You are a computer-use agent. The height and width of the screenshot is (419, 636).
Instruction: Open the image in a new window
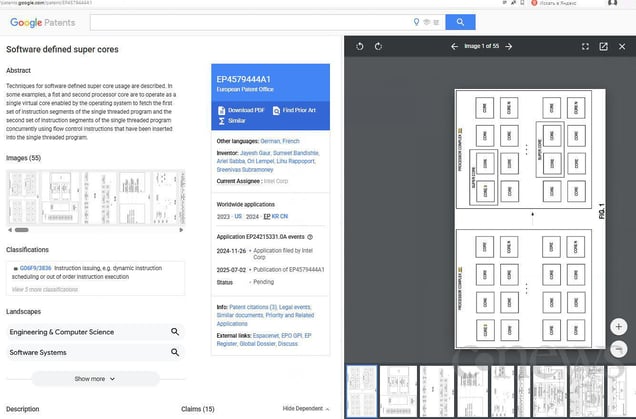pyautogui.click(x=603, y=46)
